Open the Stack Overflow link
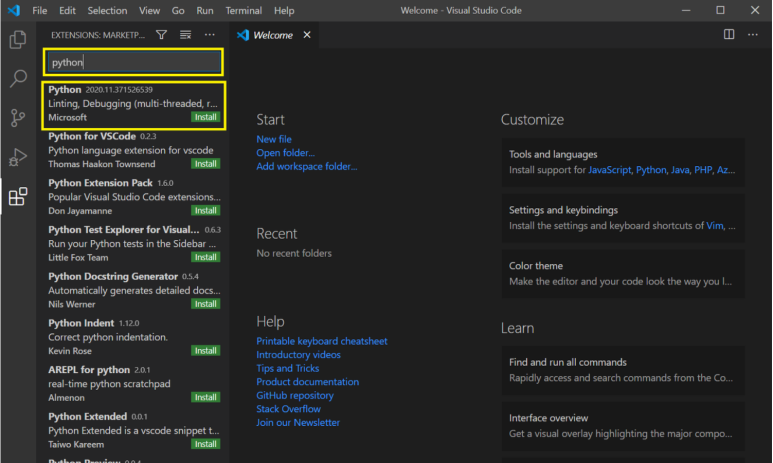 (x=288, y=409)
